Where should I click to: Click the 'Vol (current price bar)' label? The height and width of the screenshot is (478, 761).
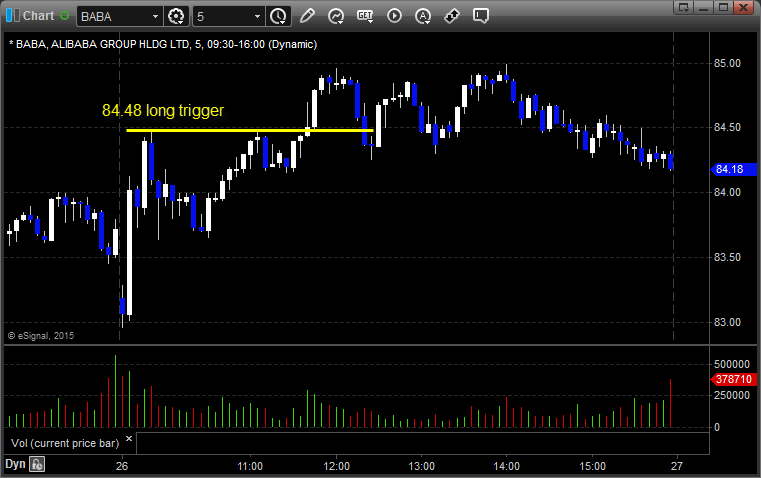[65, 443]
